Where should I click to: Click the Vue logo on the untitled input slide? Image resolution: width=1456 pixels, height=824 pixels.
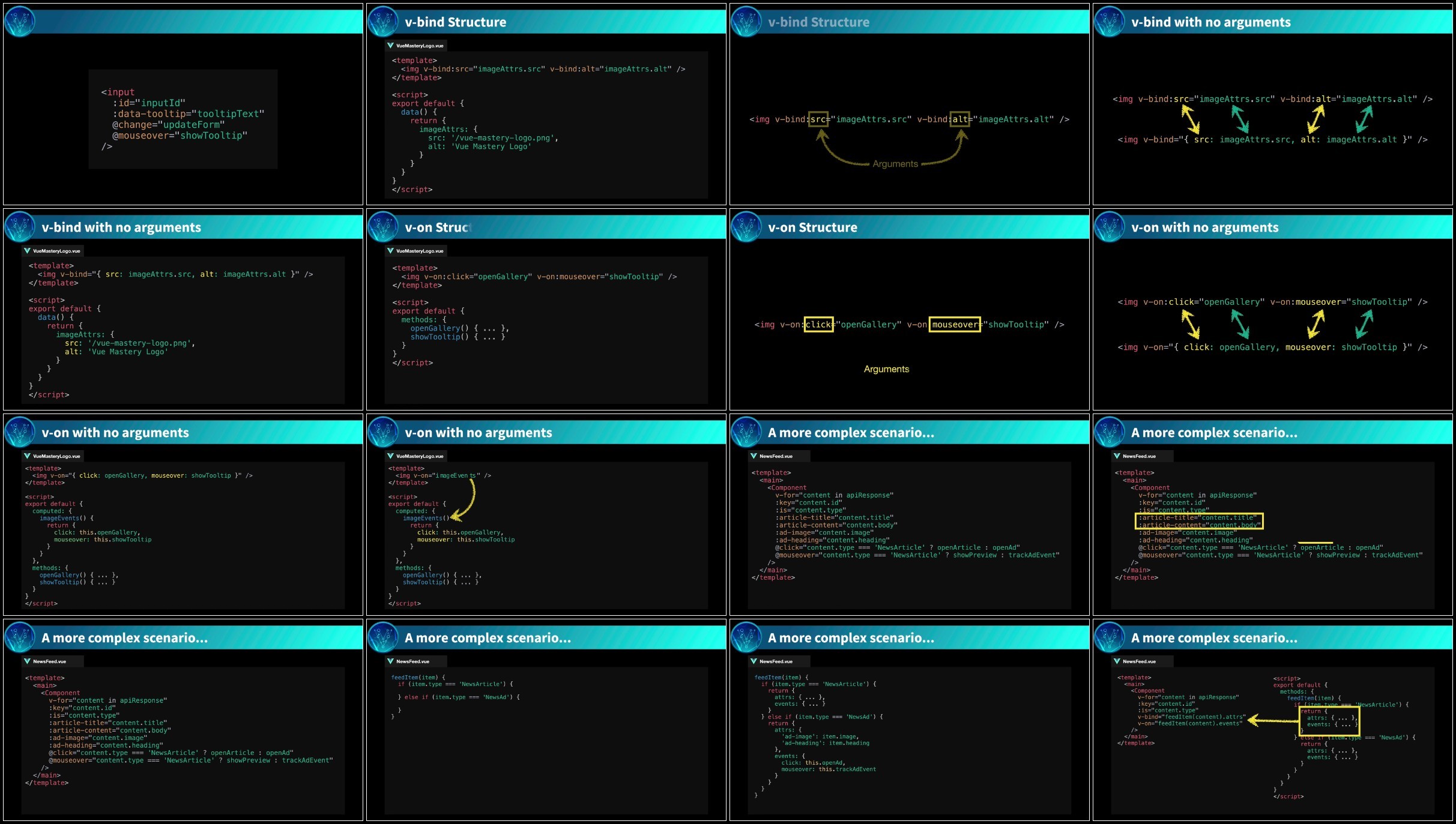click(20, 22)
